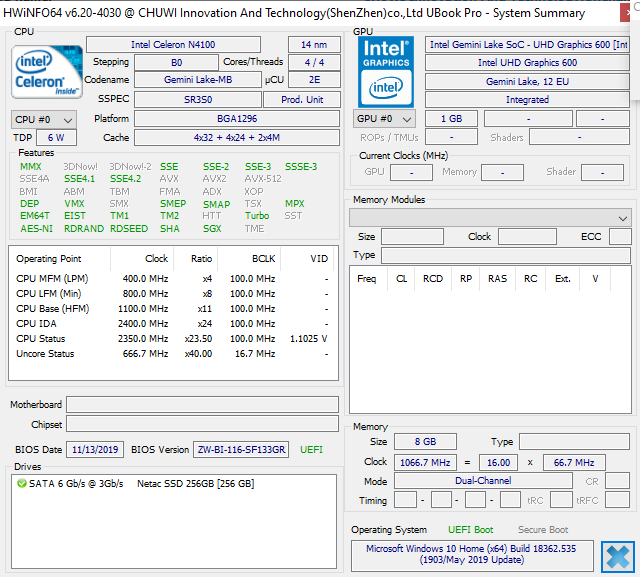Click the 14 nm process field
This screenshot has width=640, height=577.
click(x=314, y=44)
